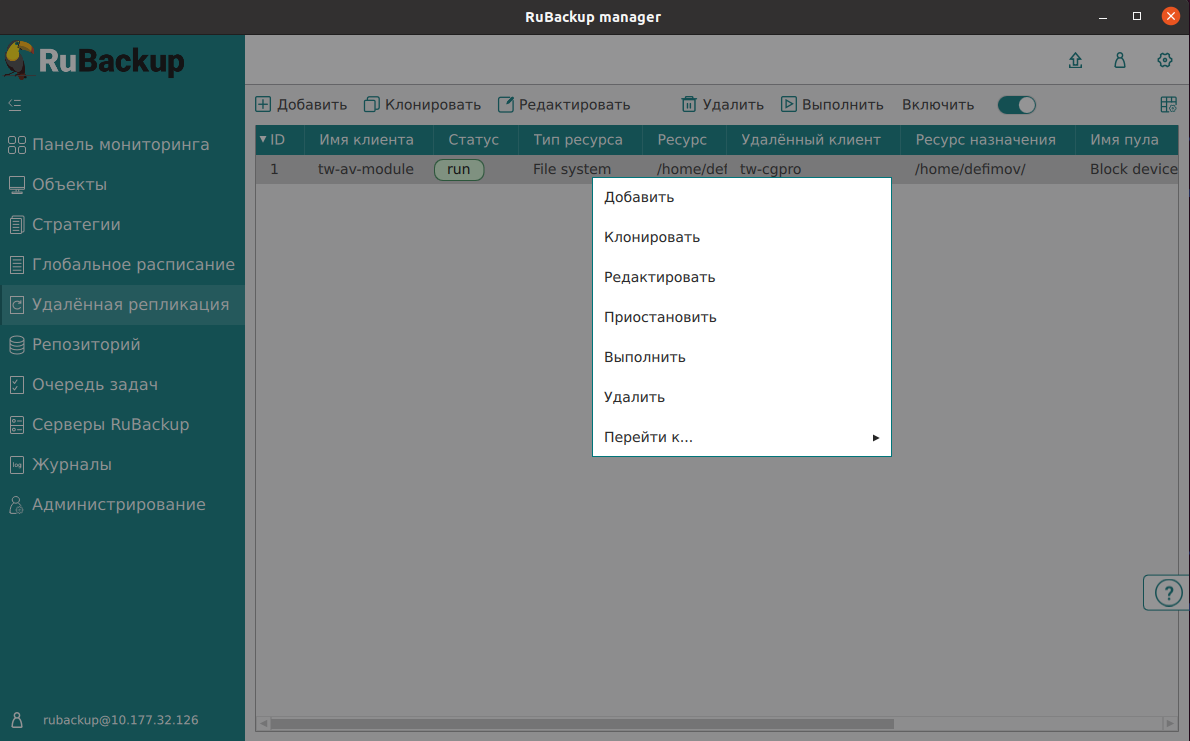Image resolution: width=1190 pixels, height=741 pixels.
Task: Click the run status badge in row 1
Action: 458,170
